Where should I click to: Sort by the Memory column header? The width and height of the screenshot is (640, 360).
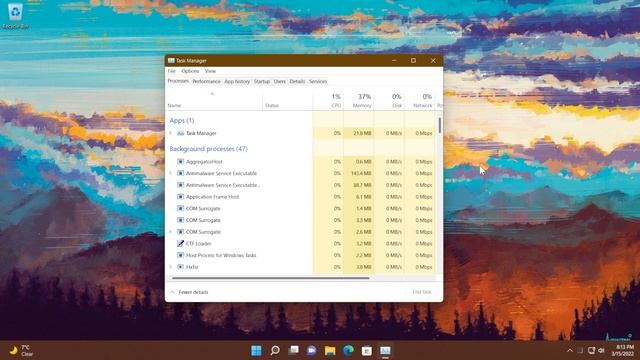(x=358, y=101)
